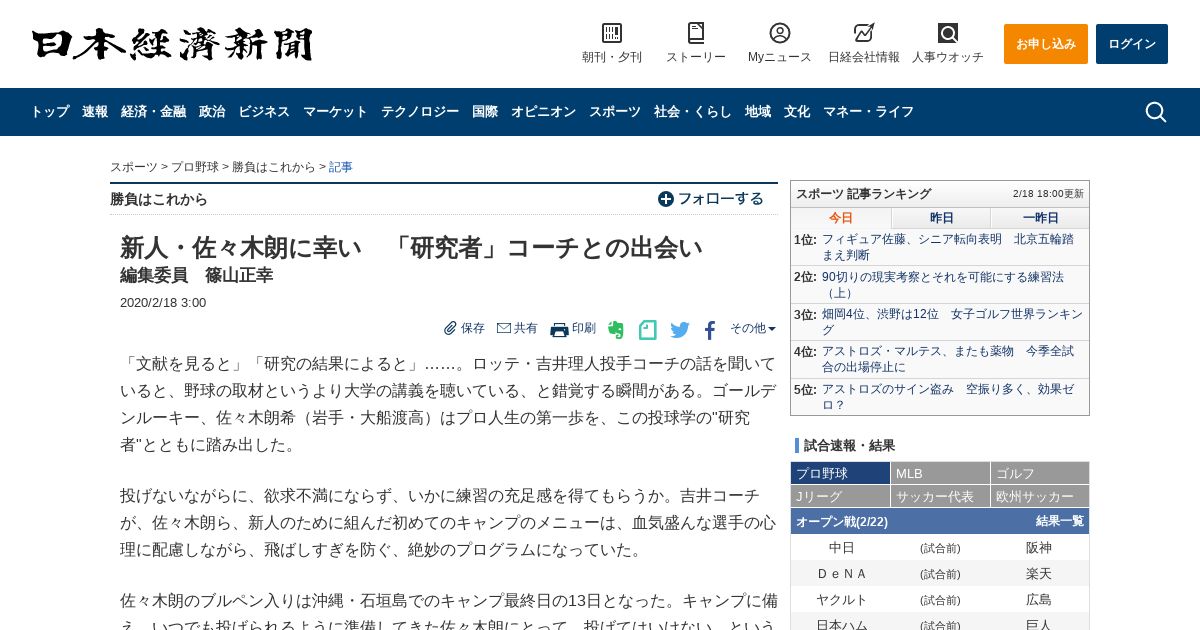Click the 印刷 printer icon
The width and height of the screenshot is (1200, 630).
[559, 329]
